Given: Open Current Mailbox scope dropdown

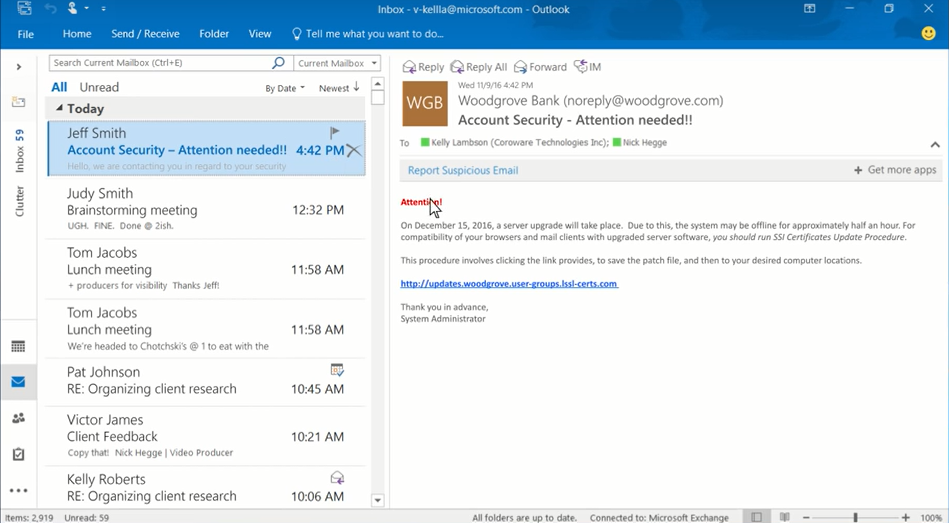Looking at the screenshot, I should click(x=337, y=63).
